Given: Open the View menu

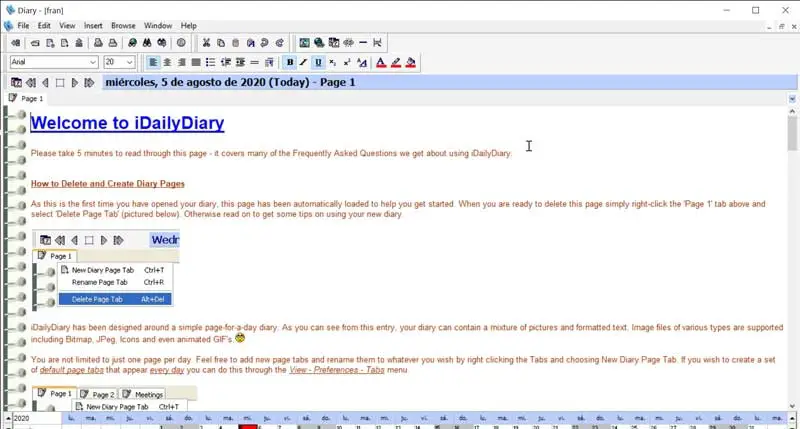Looking at the screenshot, I should (67, 26).
